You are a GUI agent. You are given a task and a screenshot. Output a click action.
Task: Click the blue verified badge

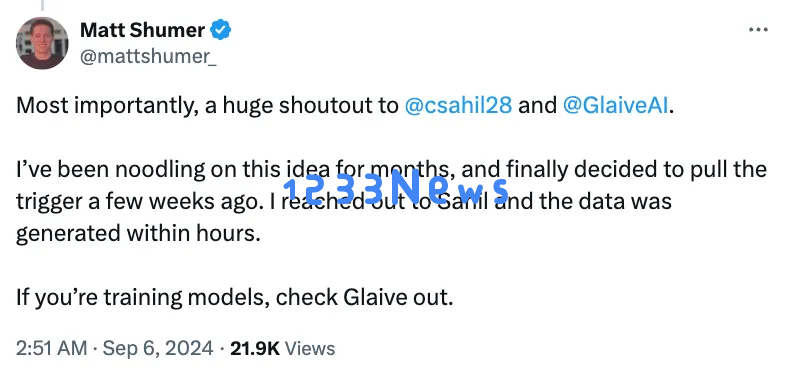[220, 30]
